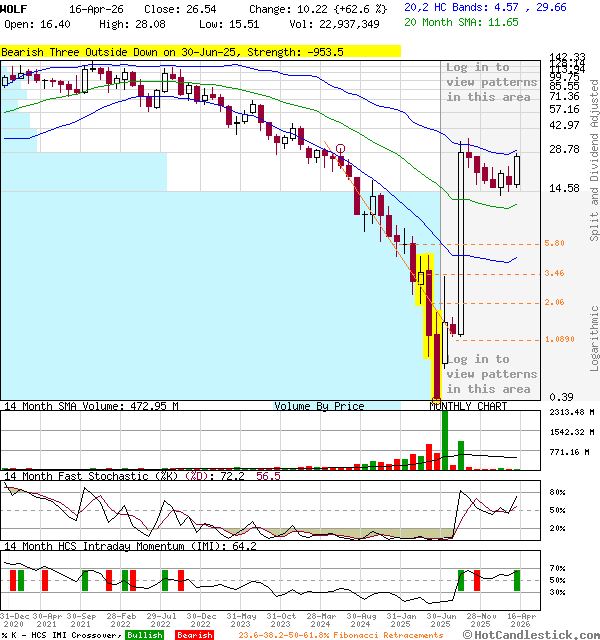The width and height of the screenshot is (600, 640).
Task: Click the rightmost green IMI momentum bar
Action: pos(517,580)
